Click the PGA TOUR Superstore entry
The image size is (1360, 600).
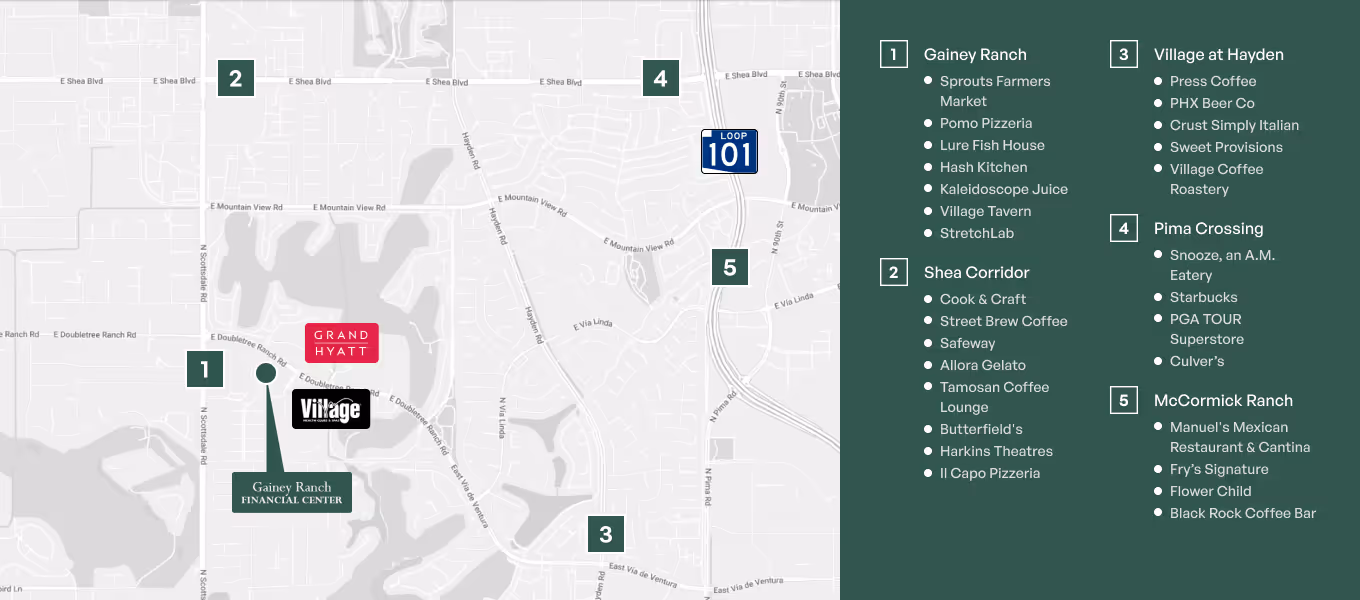point(1207,329)
